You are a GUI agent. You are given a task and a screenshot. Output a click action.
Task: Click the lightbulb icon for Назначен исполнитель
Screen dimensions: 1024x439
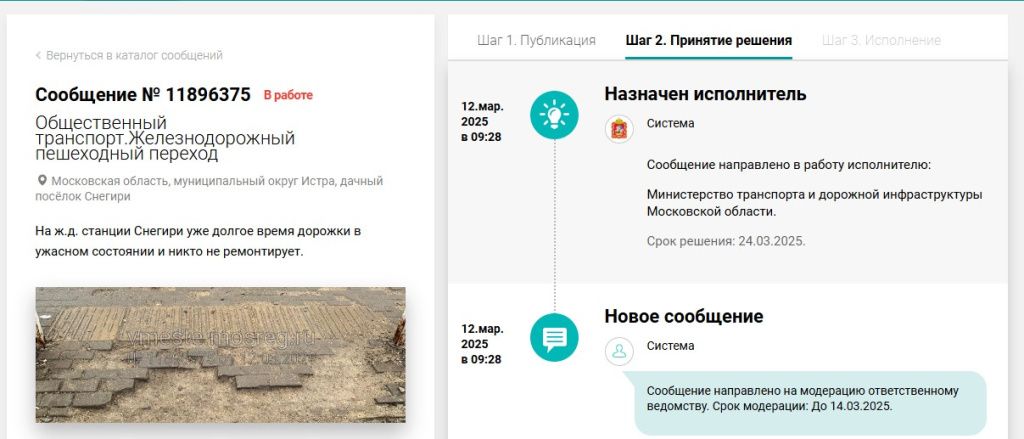pyautogui.click(x=554, y=115)
